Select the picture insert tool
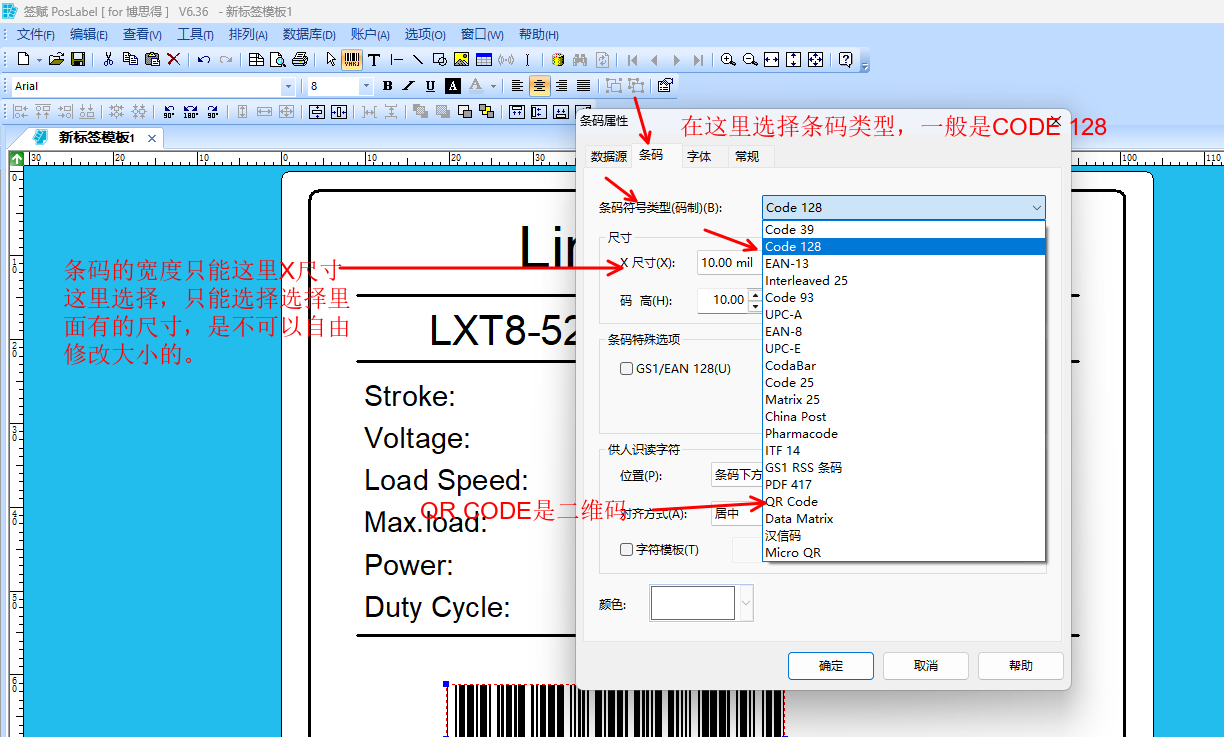This screenshot has height=737, width=1224. pyautogui.click(x=461, y=60)
